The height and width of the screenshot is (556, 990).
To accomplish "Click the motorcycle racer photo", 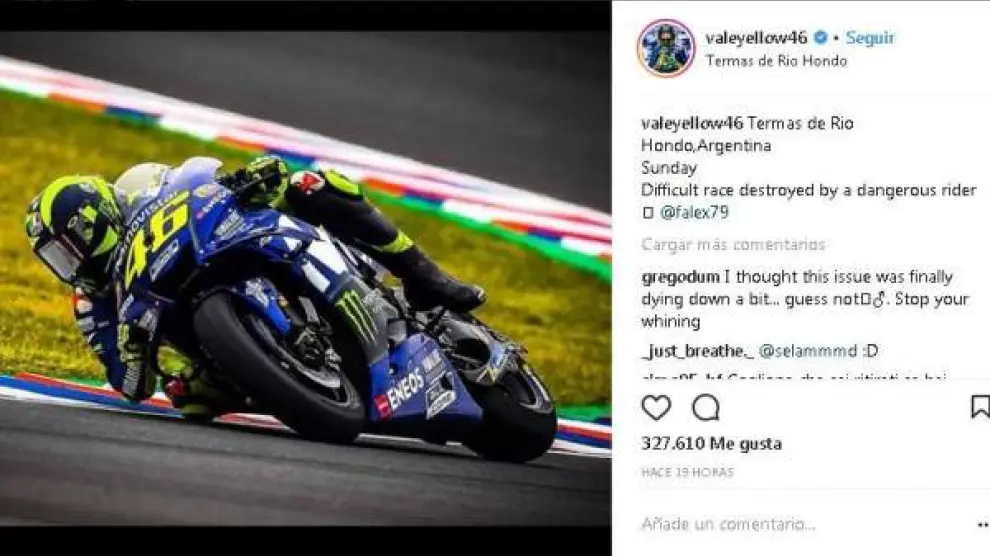I will tap(306, 278).
